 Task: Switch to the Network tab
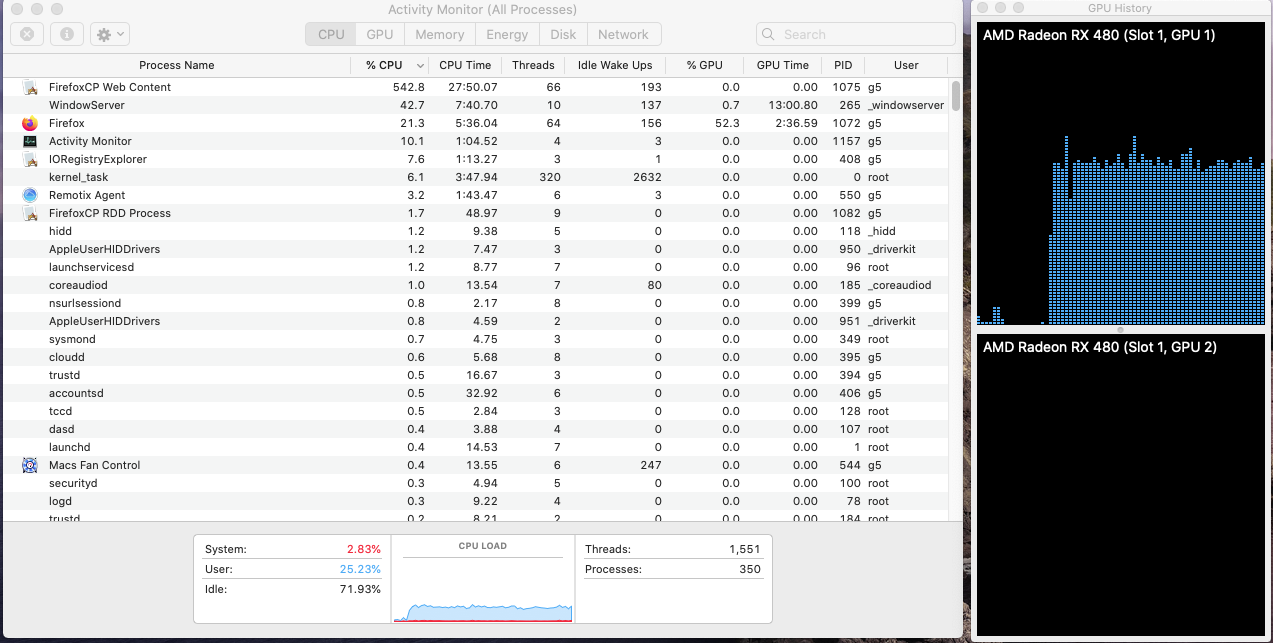[x=623, y=34]
